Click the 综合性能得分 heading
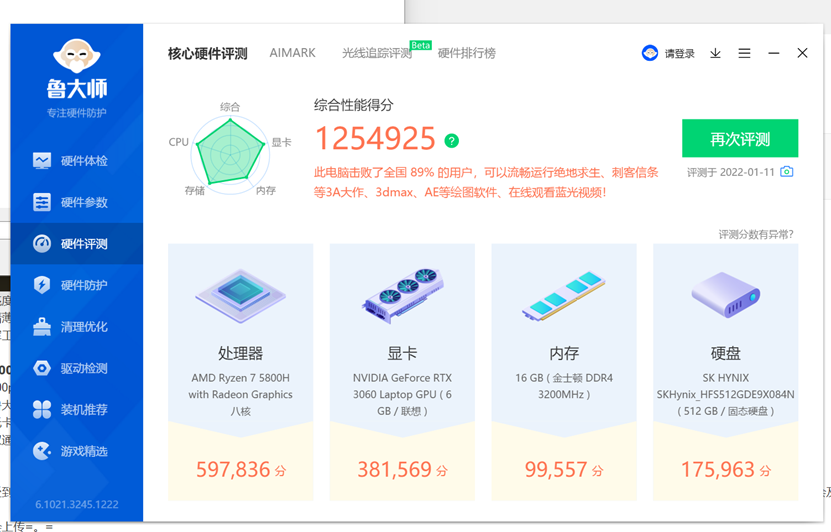 (353, 105)
